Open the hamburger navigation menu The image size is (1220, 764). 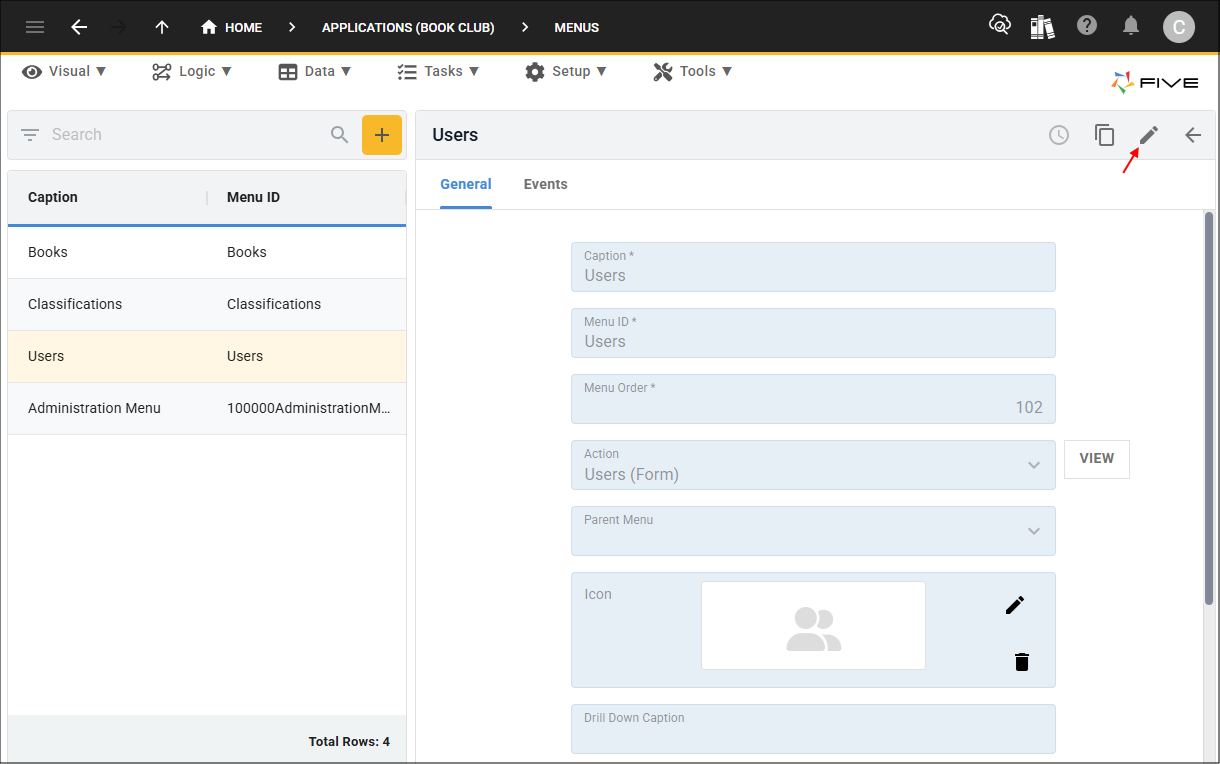35,27
